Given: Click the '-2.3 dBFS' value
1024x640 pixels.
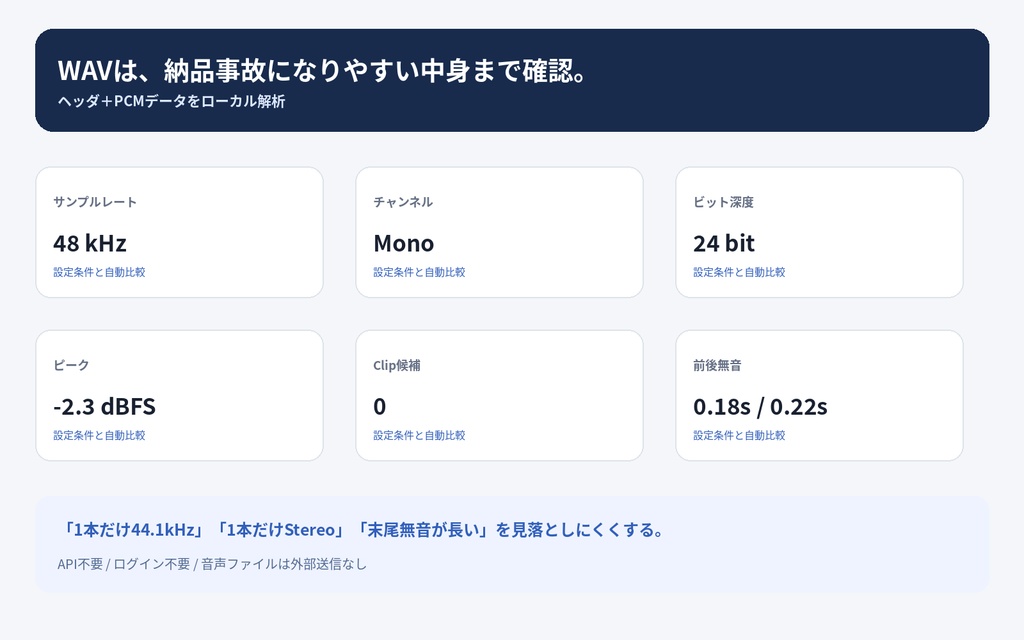Looking at the screenshot, I should pos(104,406).
